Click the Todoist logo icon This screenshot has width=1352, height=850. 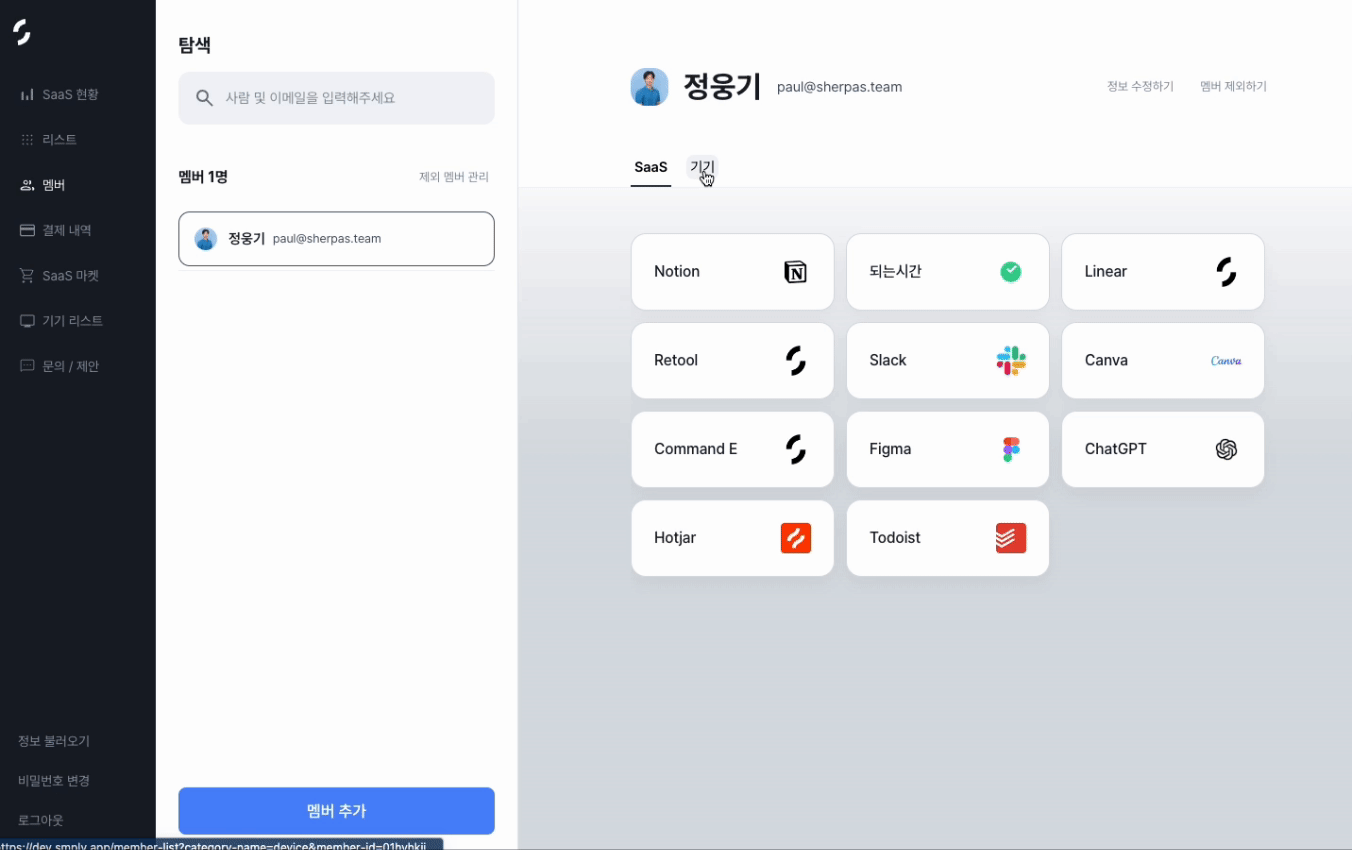click(x=1011, y=538)
